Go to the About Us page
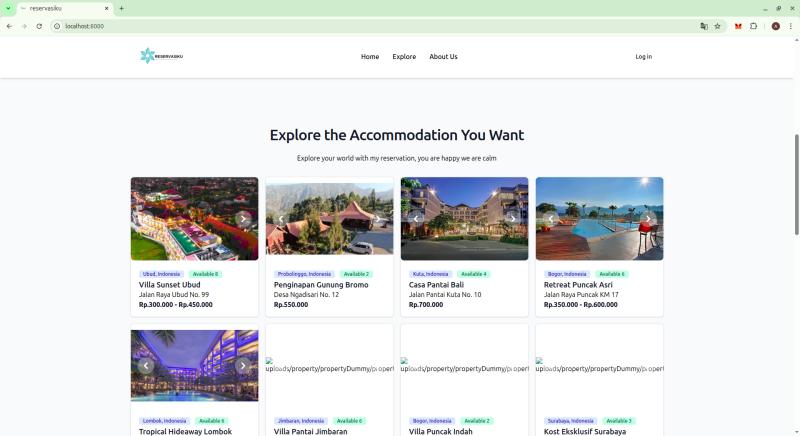Image resolution: width=800 pixels, height=436 pixels. [x=443, y=57]
